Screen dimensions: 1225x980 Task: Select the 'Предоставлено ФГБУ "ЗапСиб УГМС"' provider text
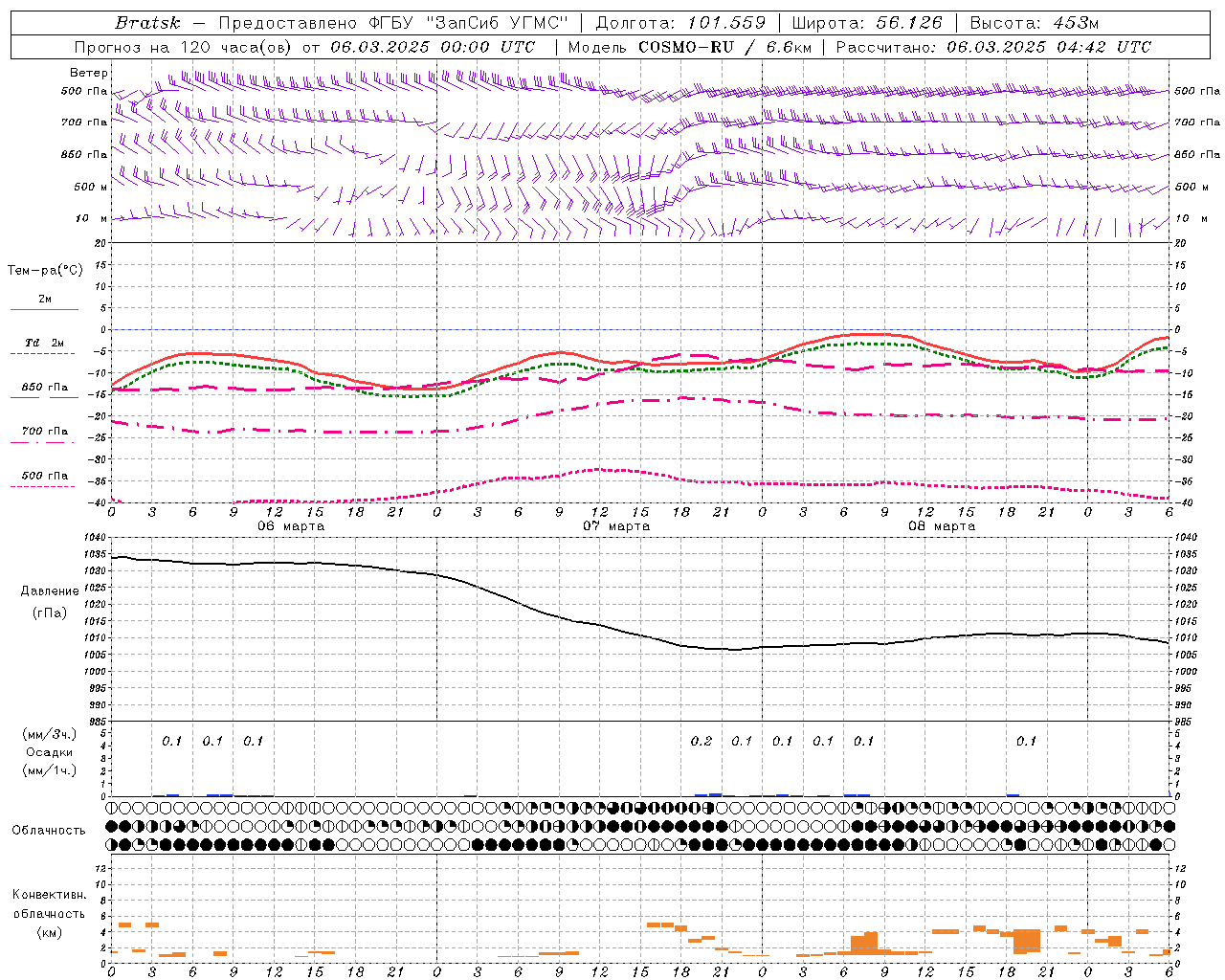tap(393, 23)
